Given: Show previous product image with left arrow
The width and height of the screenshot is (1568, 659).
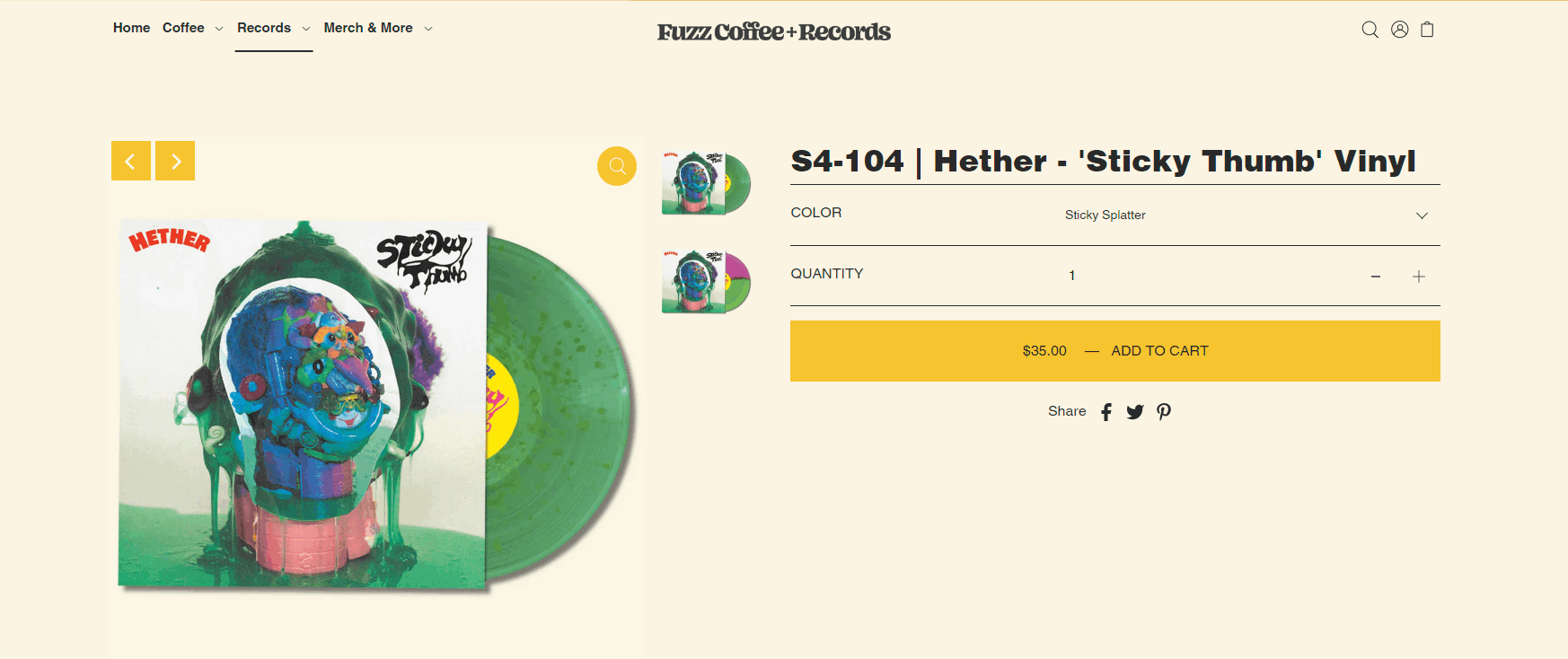Looking at the screenshot, I should coord(131,161).
